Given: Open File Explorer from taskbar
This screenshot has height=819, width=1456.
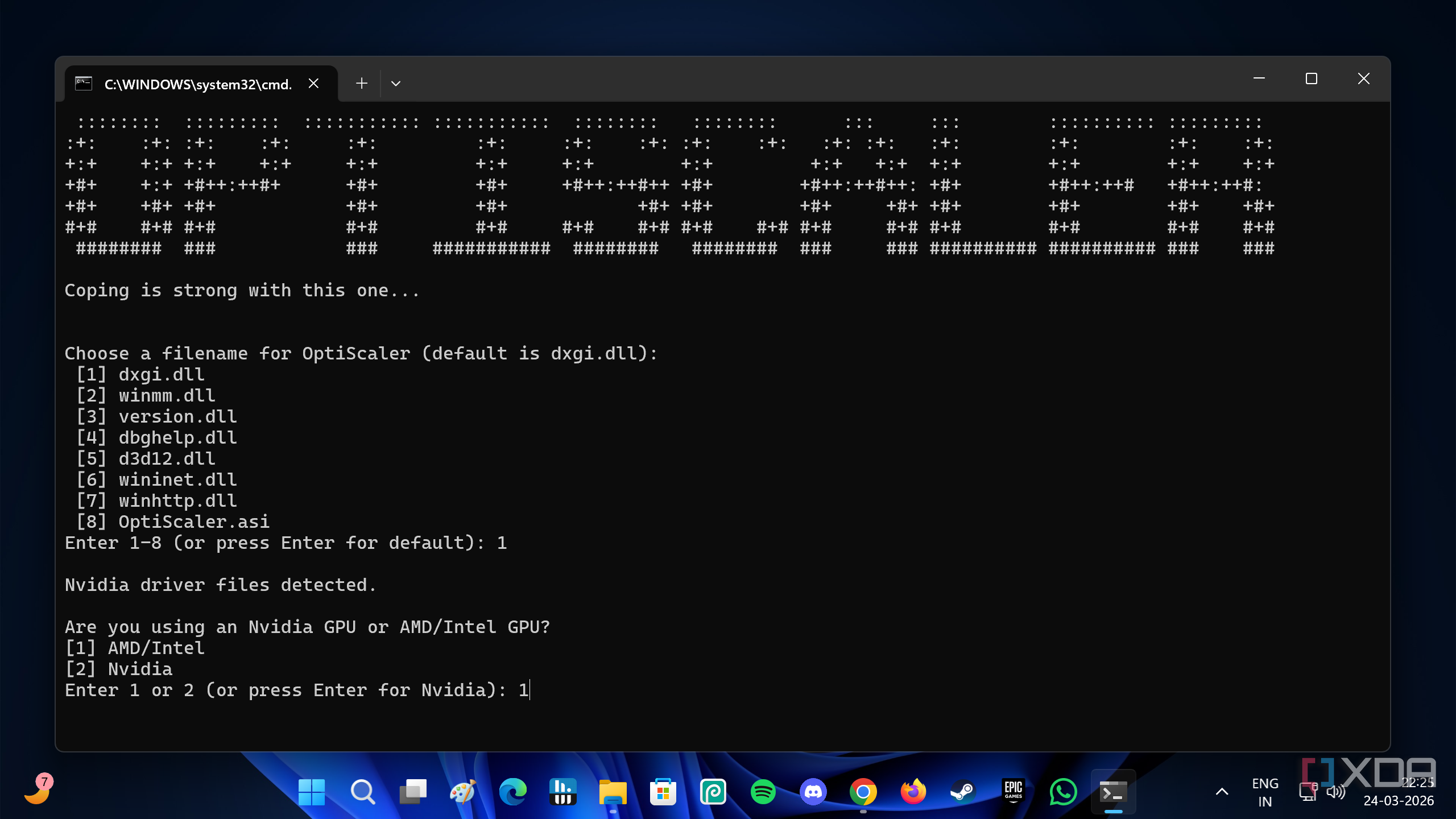Looking at the screenshot, I should pos(613,792).
